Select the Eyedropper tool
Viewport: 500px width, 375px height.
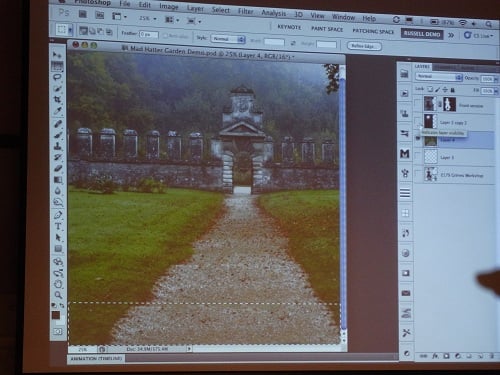tap(58, 111)
